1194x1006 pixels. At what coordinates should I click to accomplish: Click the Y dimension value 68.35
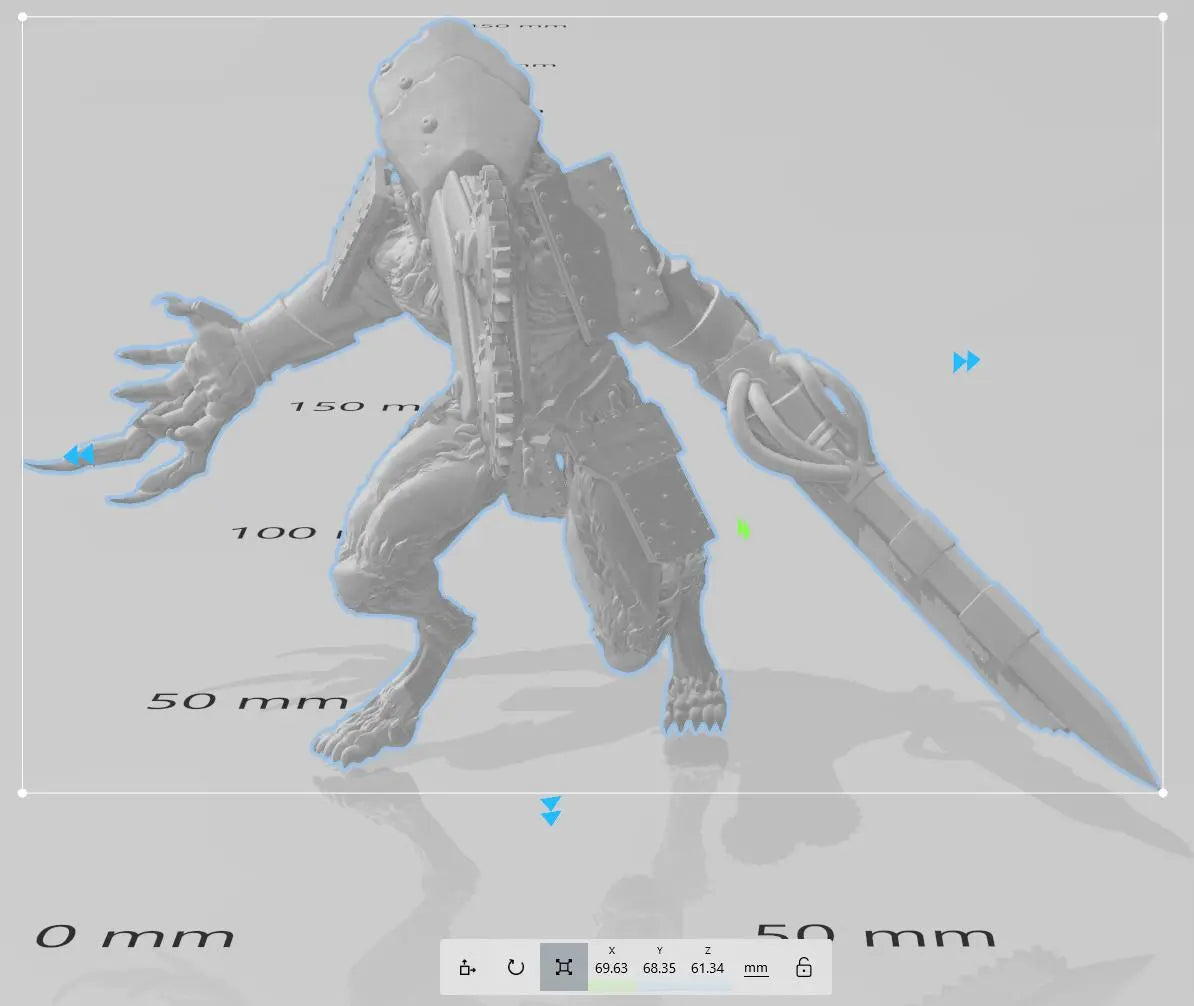659,968
